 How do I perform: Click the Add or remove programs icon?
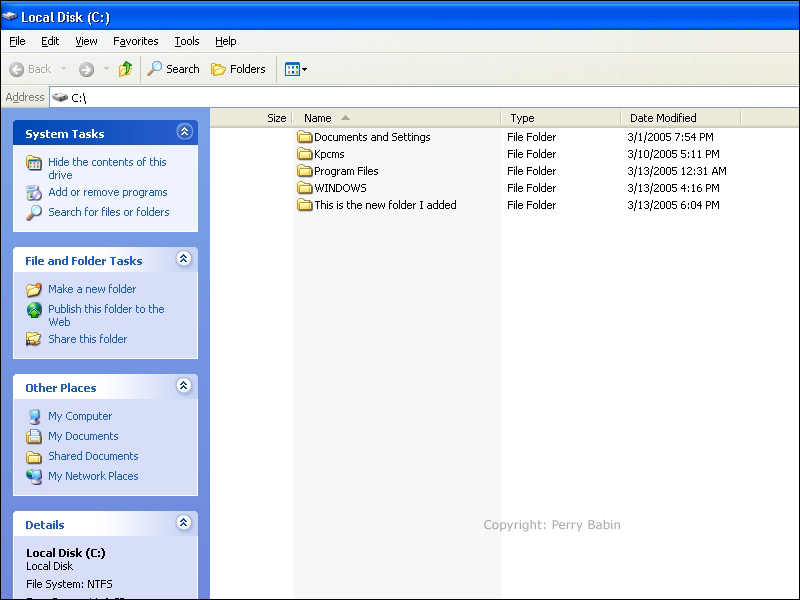click(x=34, y=192)
